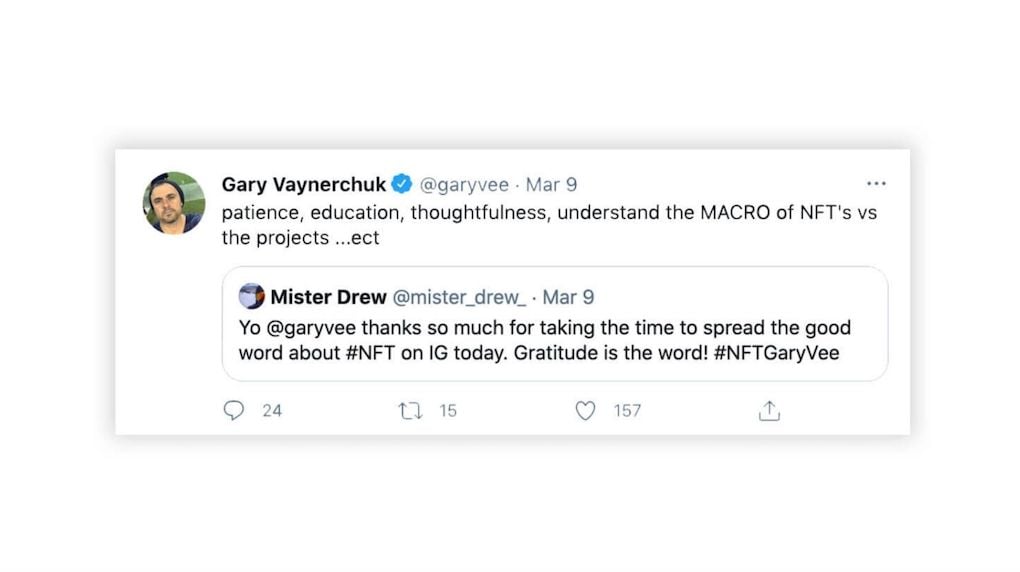Click the quoted tweet's Mar 9 date
The image size is (1020, 572).
[568, 297]
